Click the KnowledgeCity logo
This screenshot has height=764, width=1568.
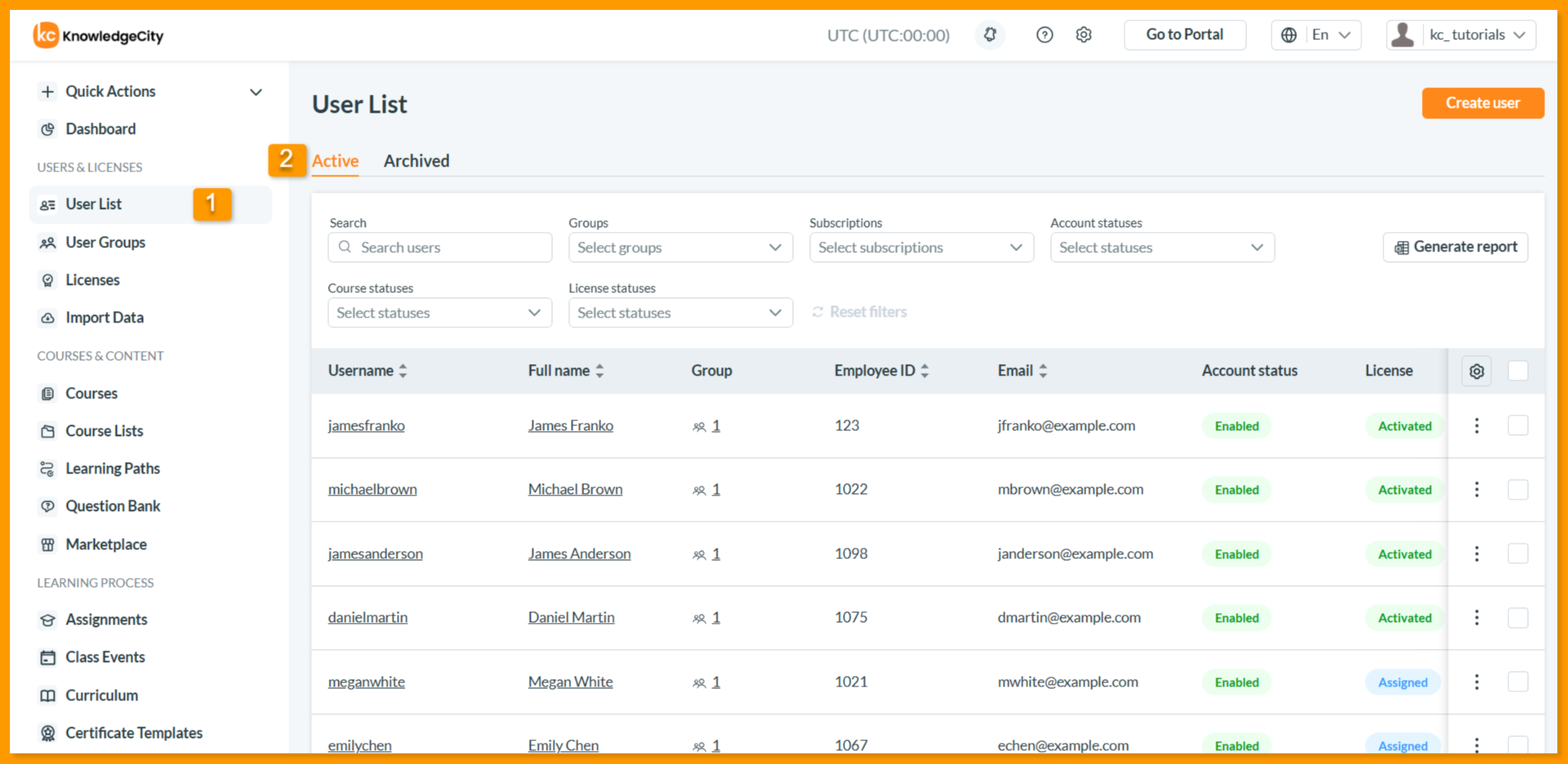[x=99, y=35]
